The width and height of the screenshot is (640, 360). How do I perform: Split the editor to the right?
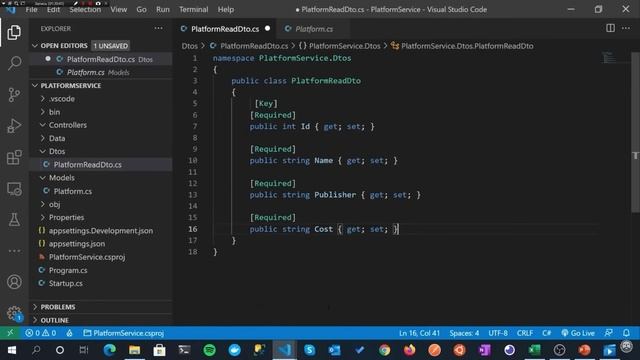pyautogui.click(x=610, y=28)
